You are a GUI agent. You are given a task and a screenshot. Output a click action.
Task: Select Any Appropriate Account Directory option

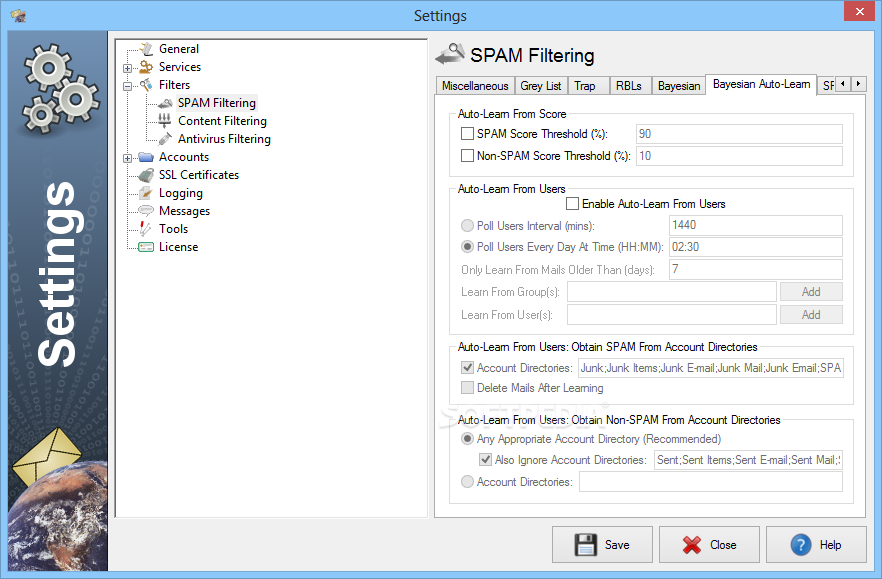[467, 438]
